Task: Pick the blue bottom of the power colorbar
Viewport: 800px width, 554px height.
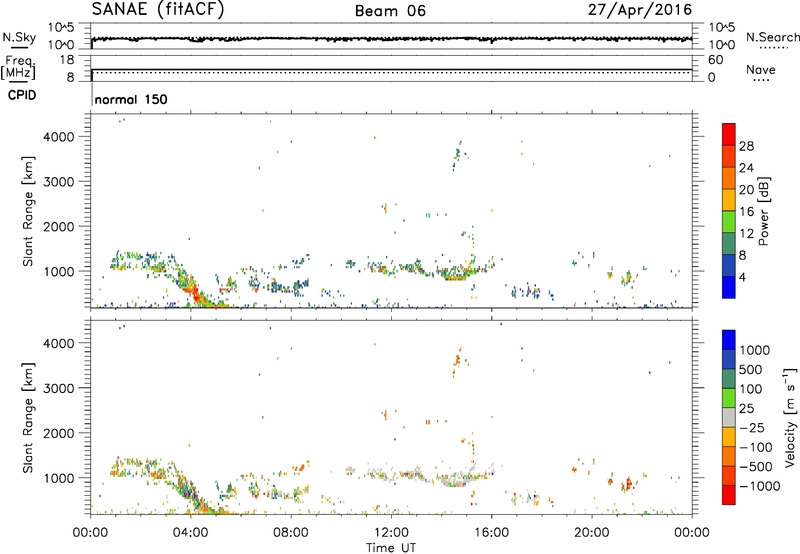Action: click(x=729, y=288)
